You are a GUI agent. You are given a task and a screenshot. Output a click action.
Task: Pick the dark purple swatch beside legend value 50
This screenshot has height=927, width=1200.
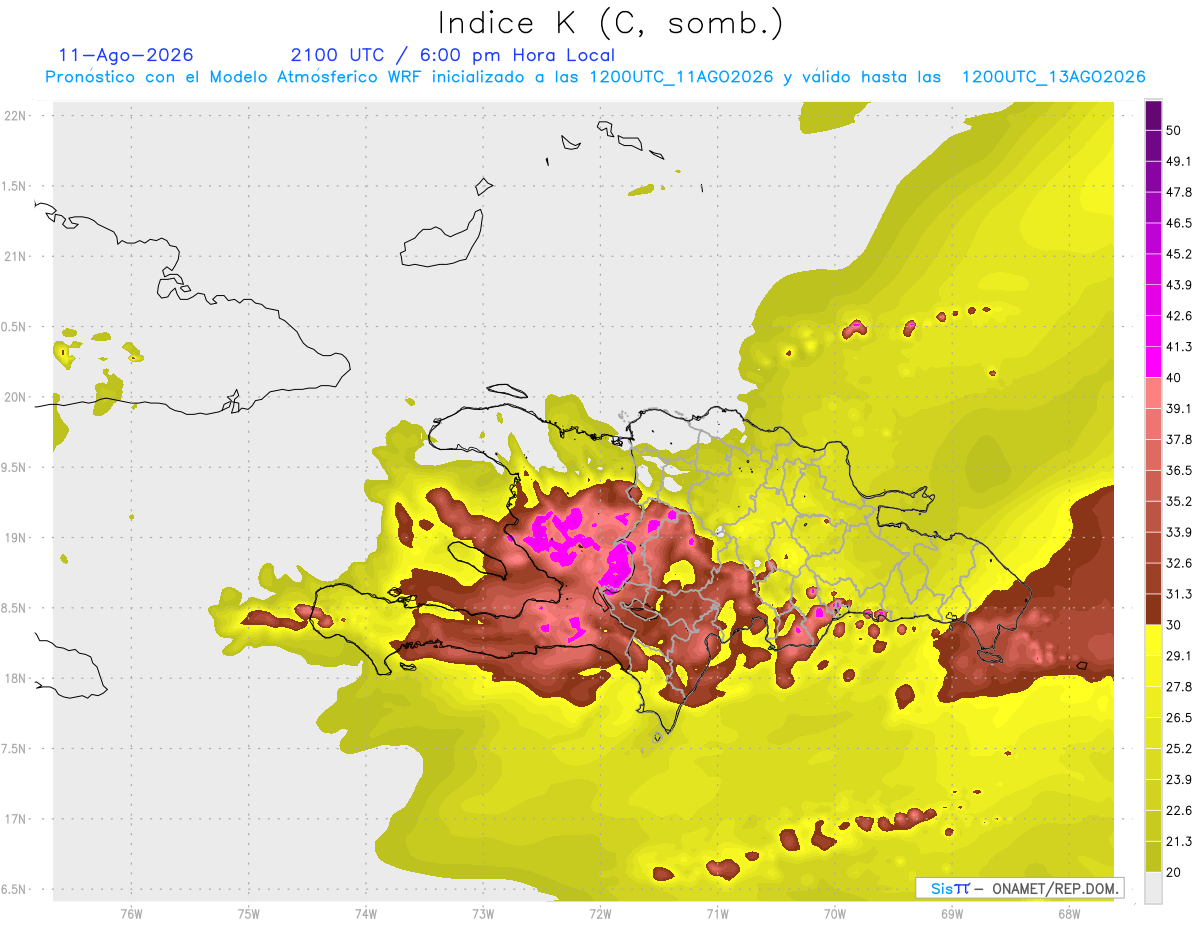pyautogui.click(x=1153, y=116)
